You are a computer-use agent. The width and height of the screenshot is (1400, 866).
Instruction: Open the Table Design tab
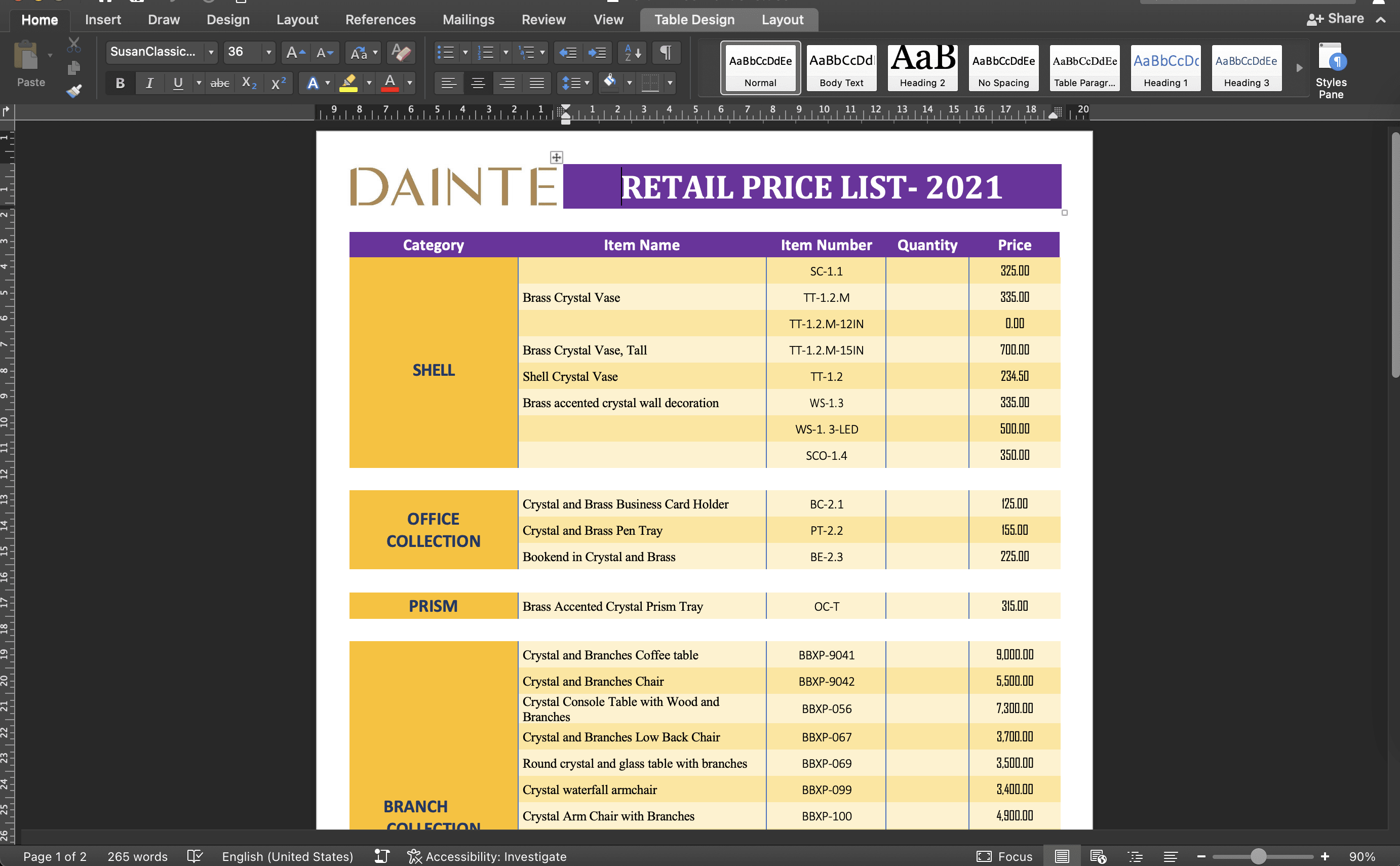tap(694, 19)
